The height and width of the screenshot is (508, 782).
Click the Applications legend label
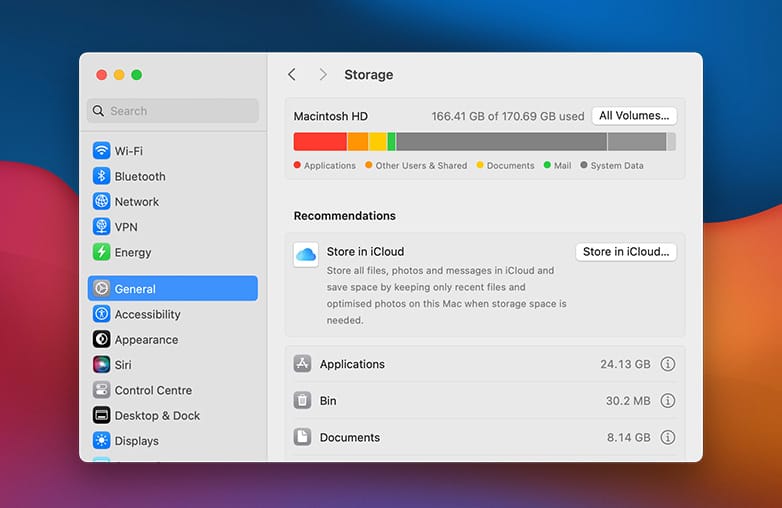pyautogui.click(x=330, y=166)
